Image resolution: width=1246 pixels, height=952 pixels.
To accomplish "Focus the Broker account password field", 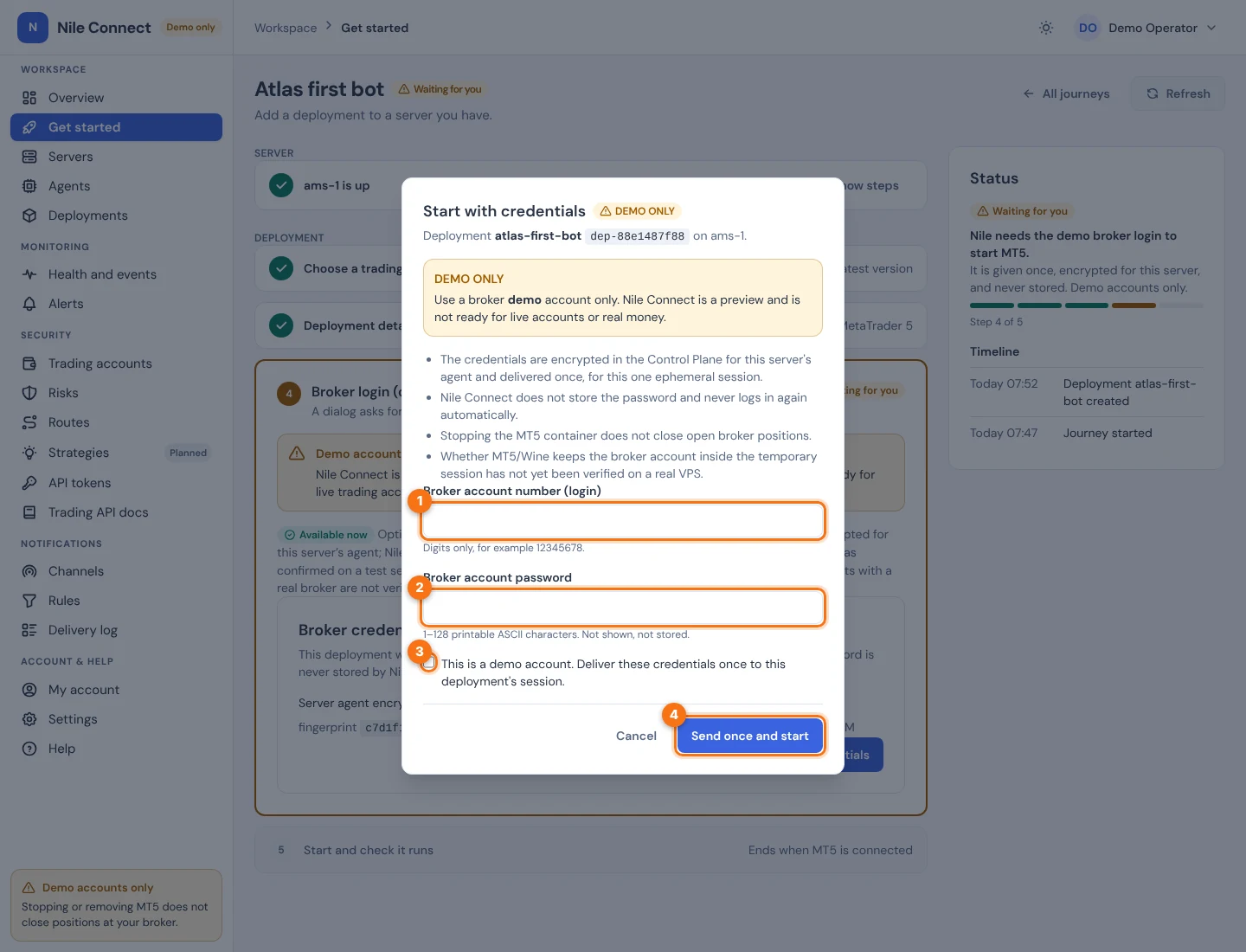I will coord(622,608).
